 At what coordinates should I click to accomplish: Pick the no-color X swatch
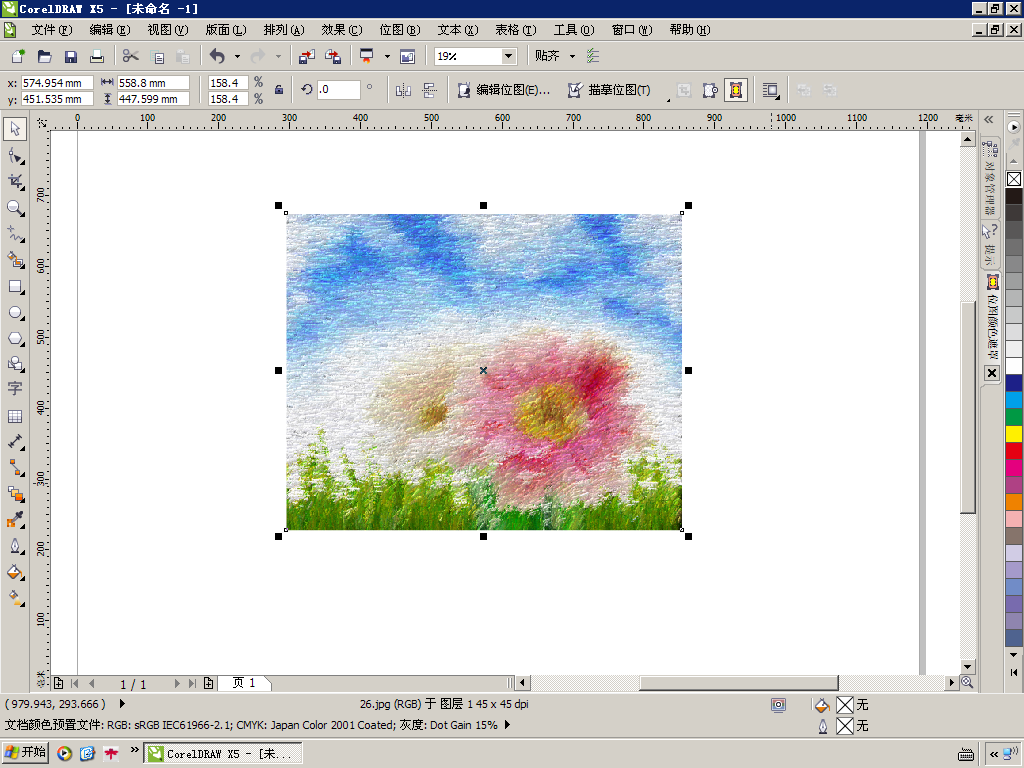[1014, 179]
